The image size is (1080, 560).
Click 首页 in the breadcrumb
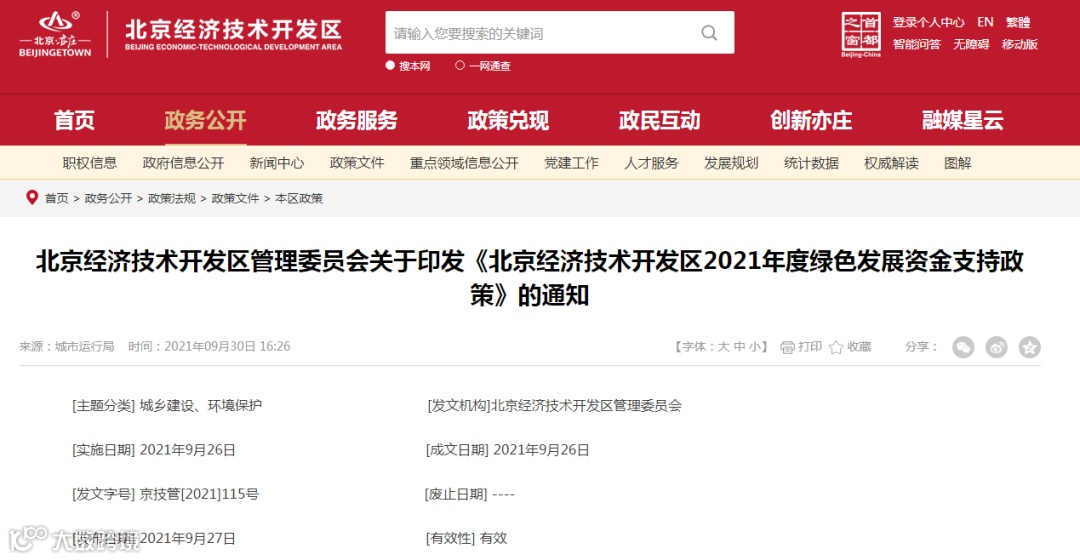pyautogui.click(x=56, y=198)
